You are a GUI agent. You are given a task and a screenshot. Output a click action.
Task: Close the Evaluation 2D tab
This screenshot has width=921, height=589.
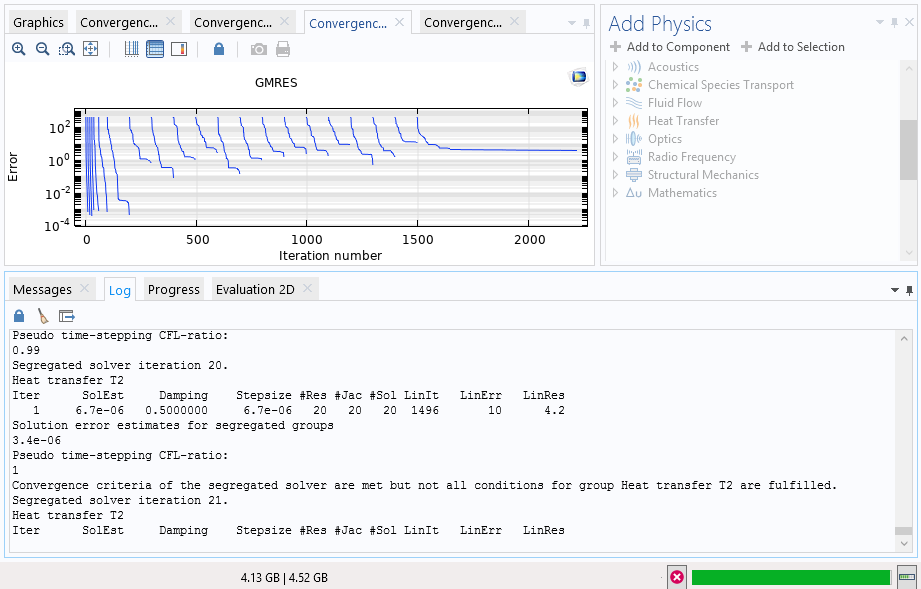coord(307,289)
